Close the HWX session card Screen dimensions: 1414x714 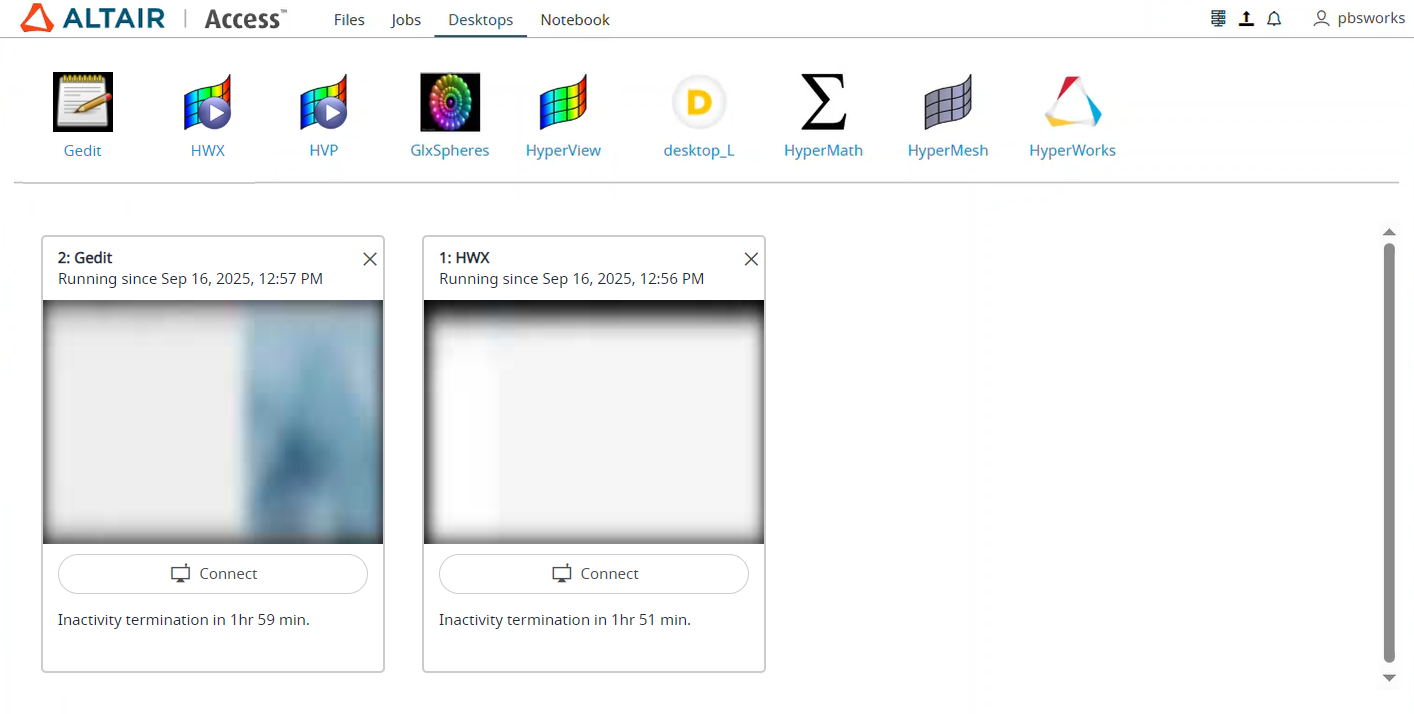[752, 259]
